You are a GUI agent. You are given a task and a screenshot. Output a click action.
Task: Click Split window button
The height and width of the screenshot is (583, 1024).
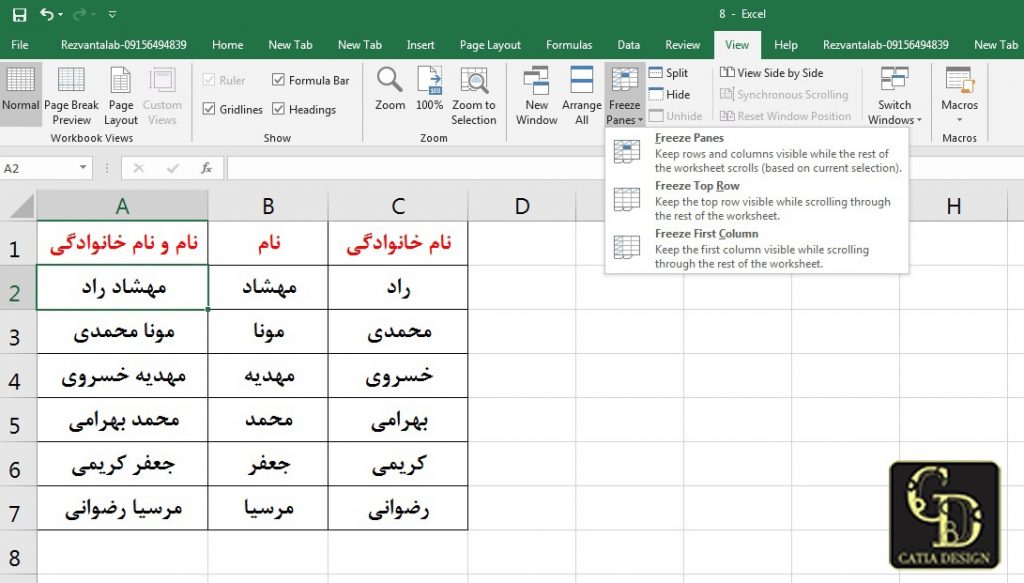click(669, 73)
